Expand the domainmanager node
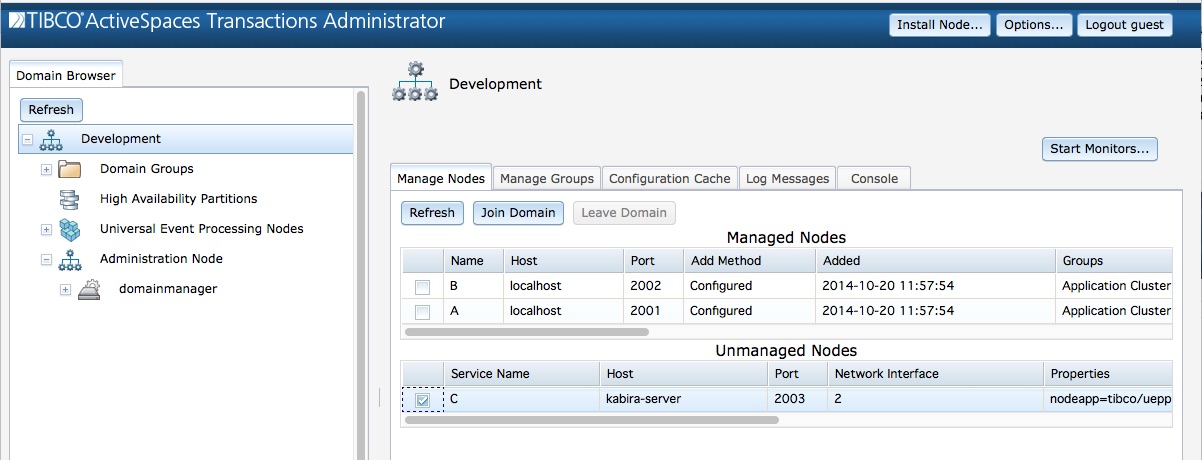Screen dimensions: 1202x460 click(65, 289)
